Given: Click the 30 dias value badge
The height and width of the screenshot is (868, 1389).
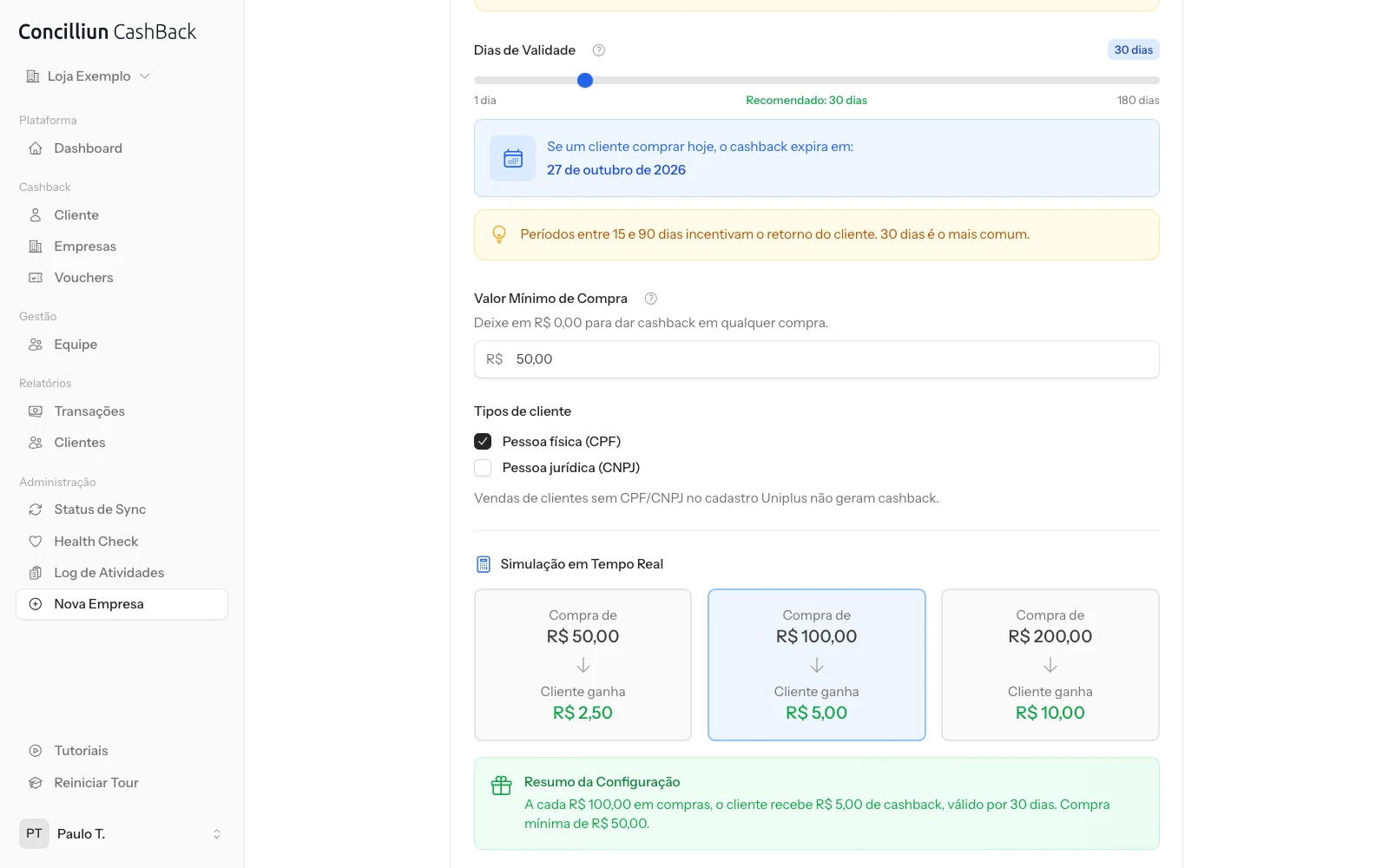Looking at the screenshot, I should 1134,50.
